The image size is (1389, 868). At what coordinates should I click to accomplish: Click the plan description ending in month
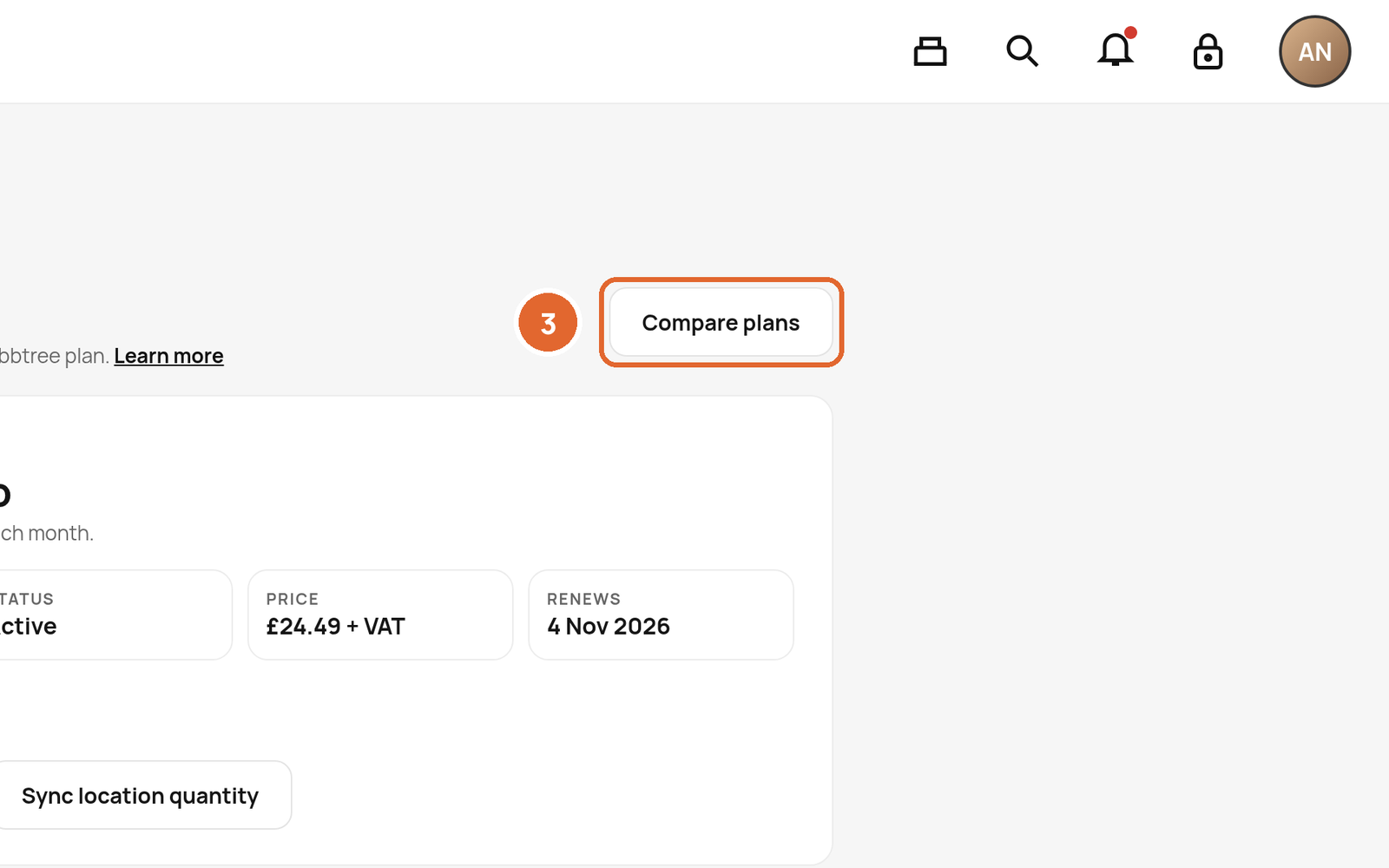(x=47, y=533)
